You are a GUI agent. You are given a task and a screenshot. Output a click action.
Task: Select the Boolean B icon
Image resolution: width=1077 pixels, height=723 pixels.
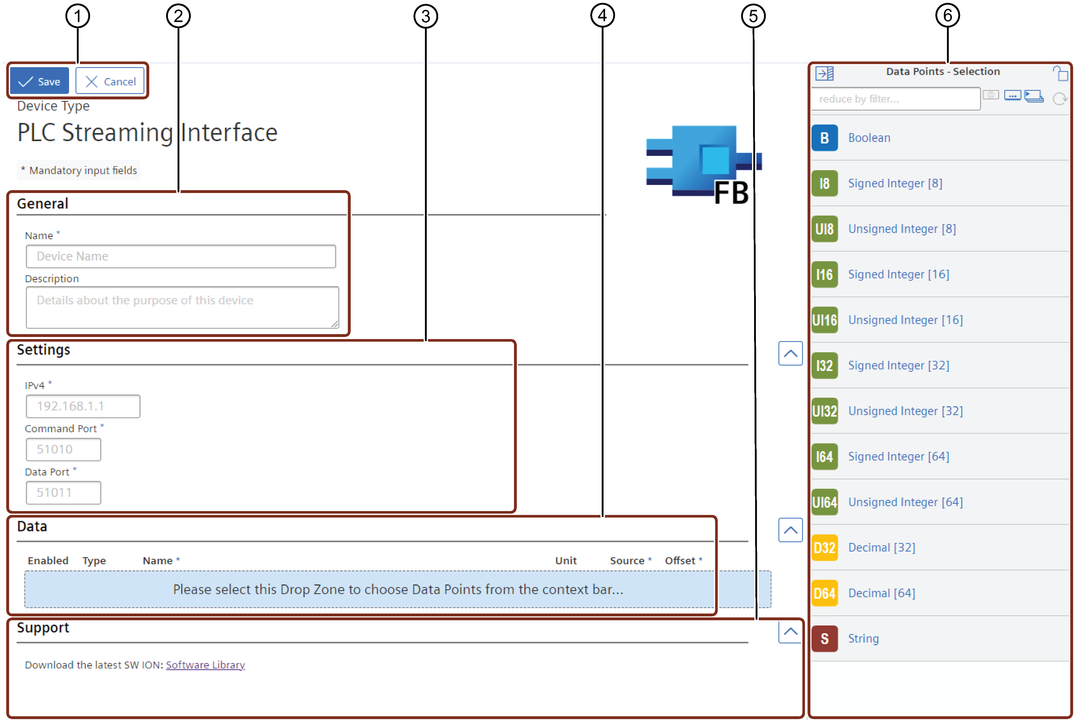point(824,138)
